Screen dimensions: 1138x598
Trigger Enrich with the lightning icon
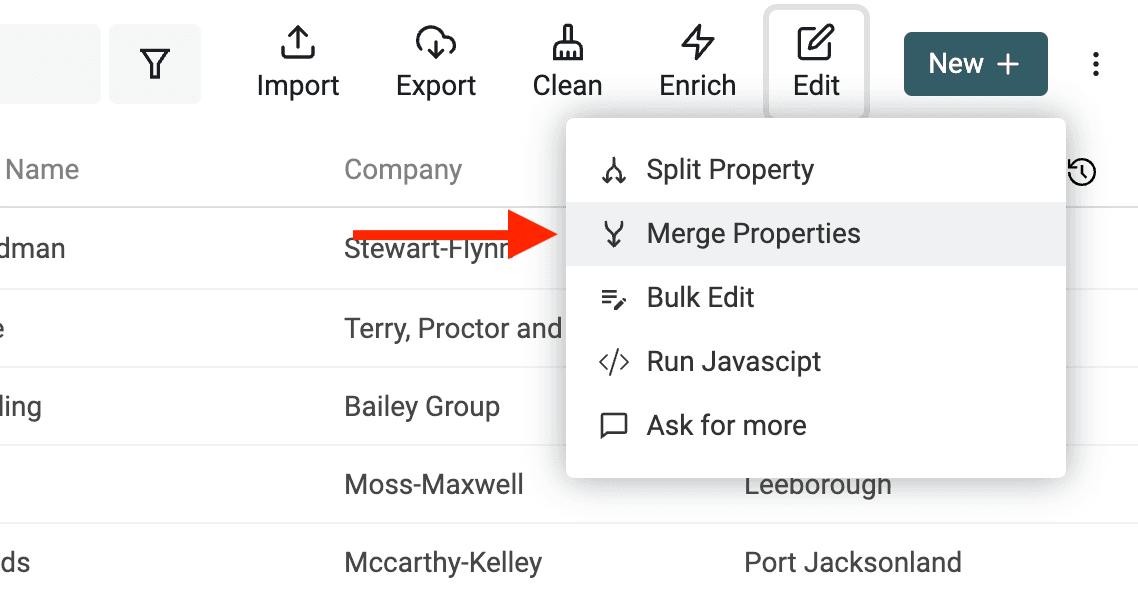[697, 43]
